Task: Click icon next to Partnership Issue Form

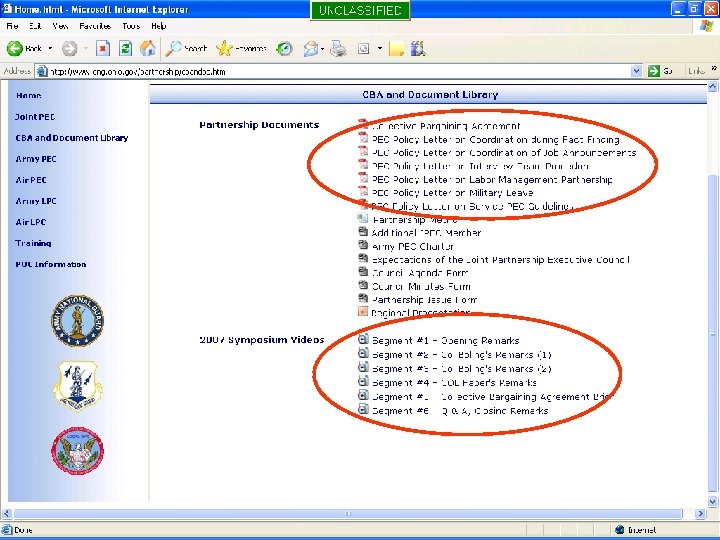Action: (363, 298)
